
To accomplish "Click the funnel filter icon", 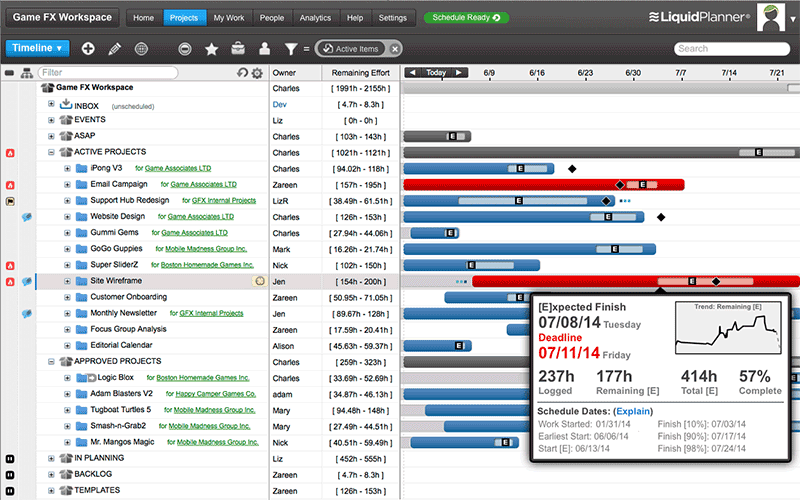I will point(291,48).
